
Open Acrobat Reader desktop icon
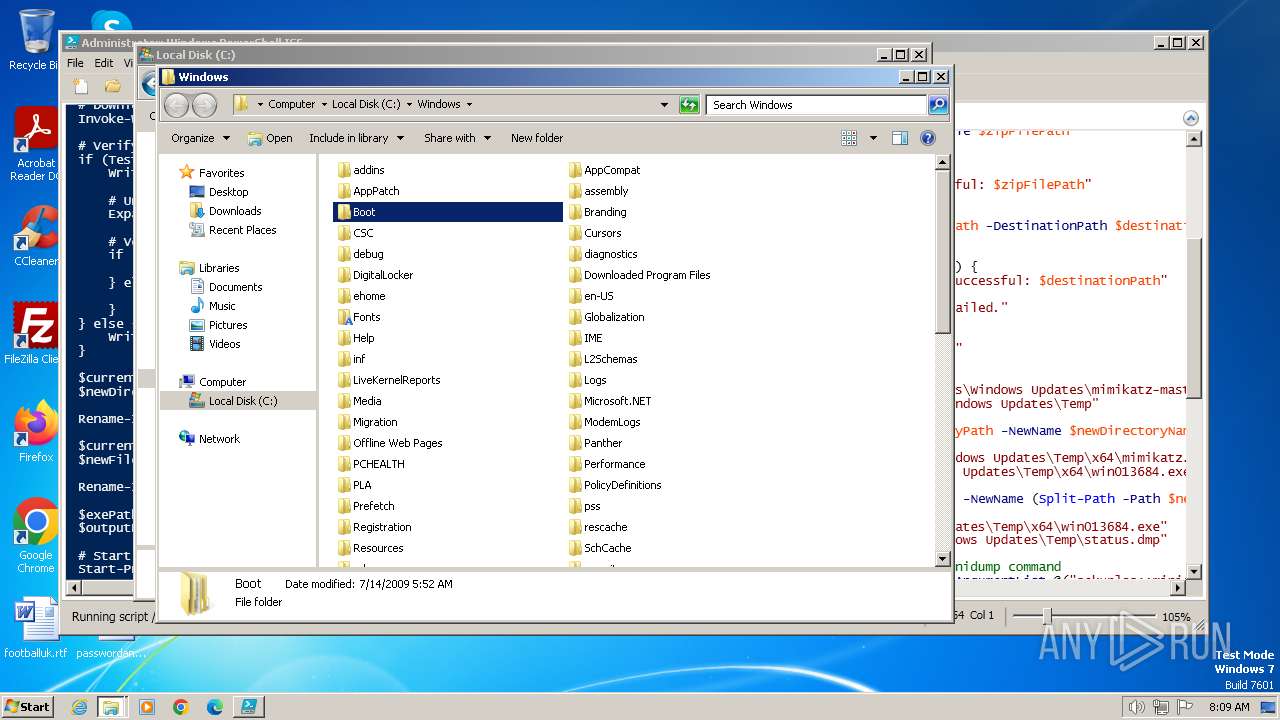[x=35, y=145]
